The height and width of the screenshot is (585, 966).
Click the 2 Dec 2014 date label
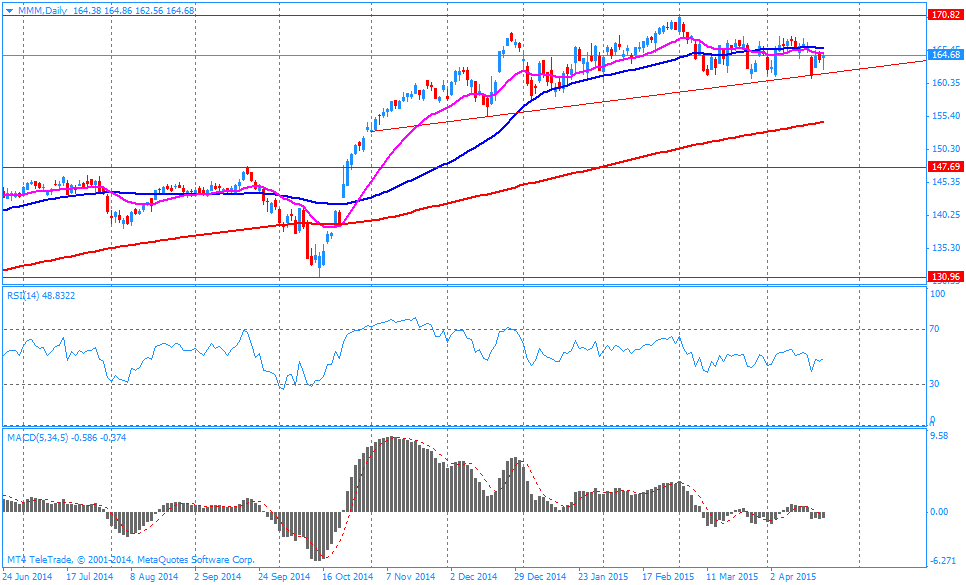473,577
